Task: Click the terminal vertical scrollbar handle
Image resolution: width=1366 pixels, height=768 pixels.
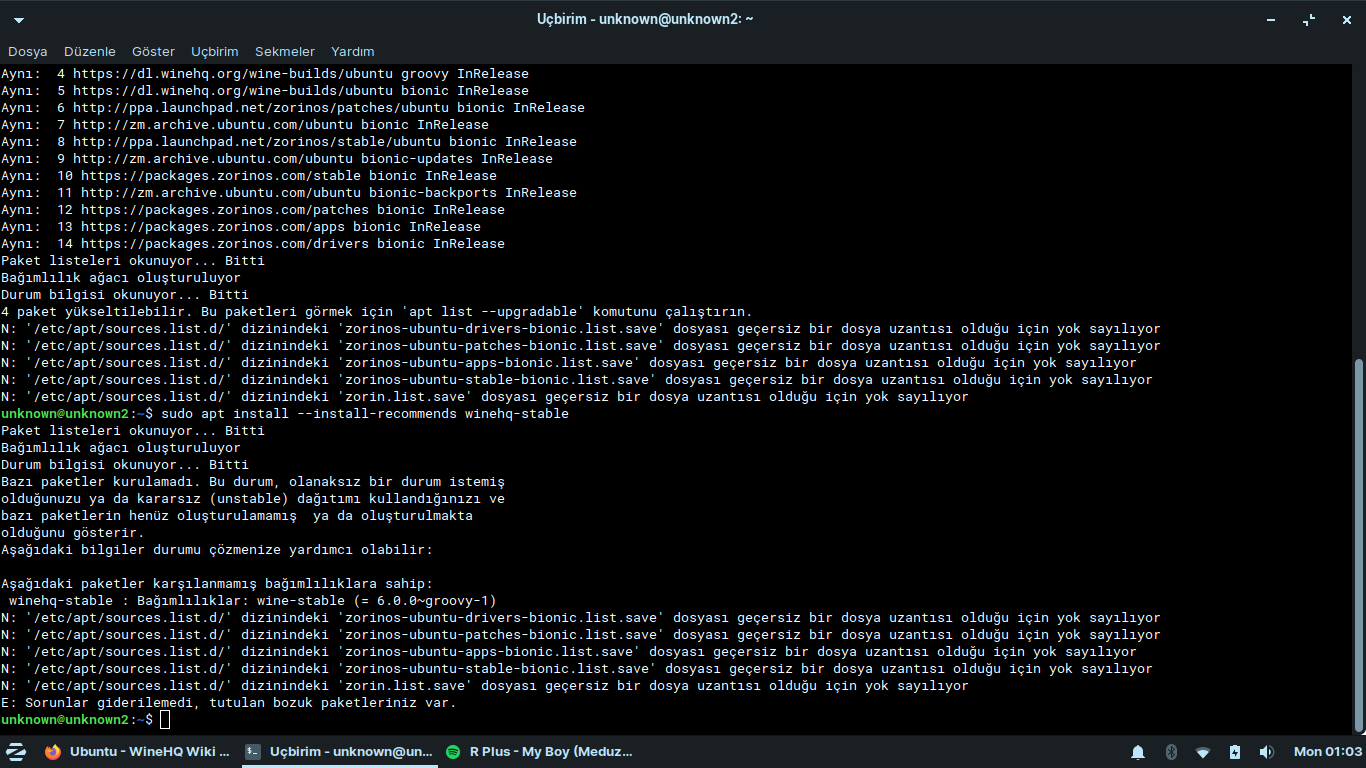Action: click(x=1358, y=544)
